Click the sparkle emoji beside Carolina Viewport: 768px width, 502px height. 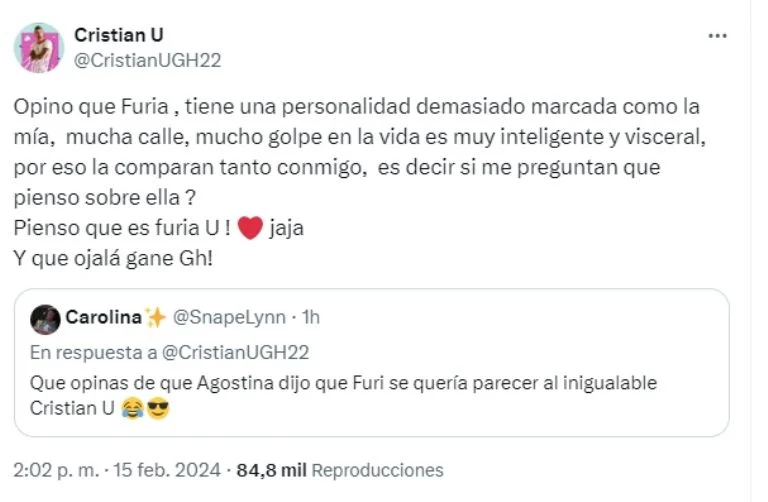[156, 319]
